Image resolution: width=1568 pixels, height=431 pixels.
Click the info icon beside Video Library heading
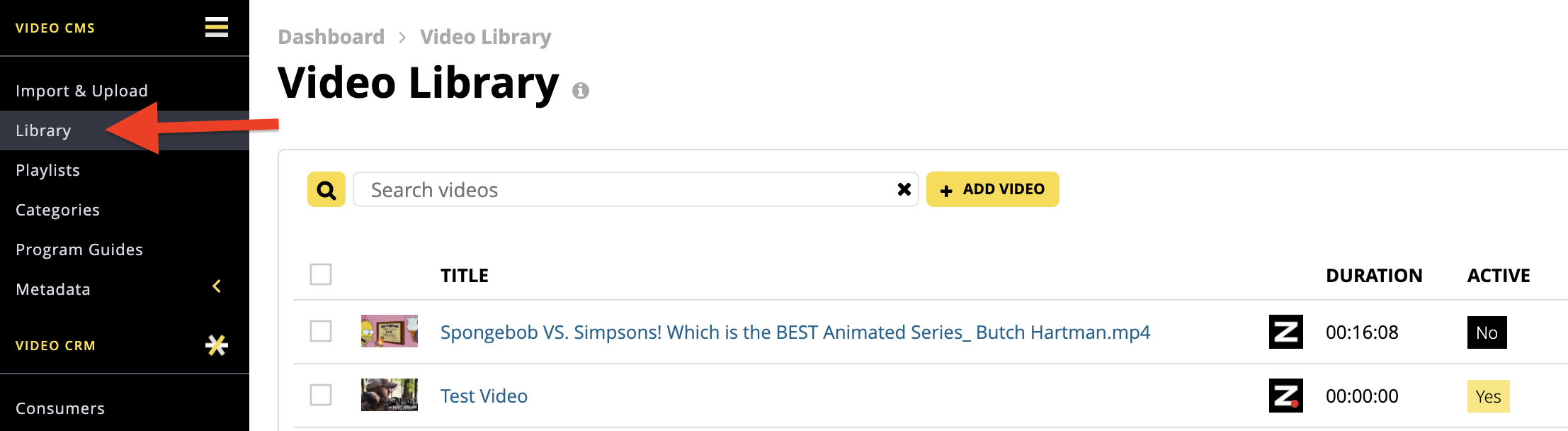coord(581,91)
